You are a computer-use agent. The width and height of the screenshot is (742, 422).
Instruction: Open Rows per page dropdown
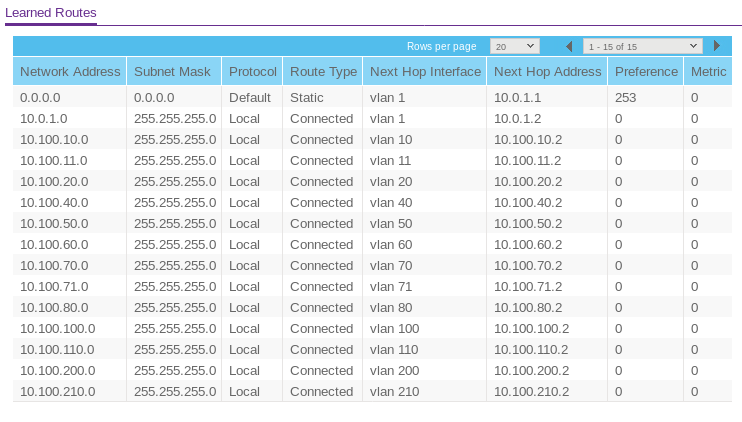tap(514, 46)
